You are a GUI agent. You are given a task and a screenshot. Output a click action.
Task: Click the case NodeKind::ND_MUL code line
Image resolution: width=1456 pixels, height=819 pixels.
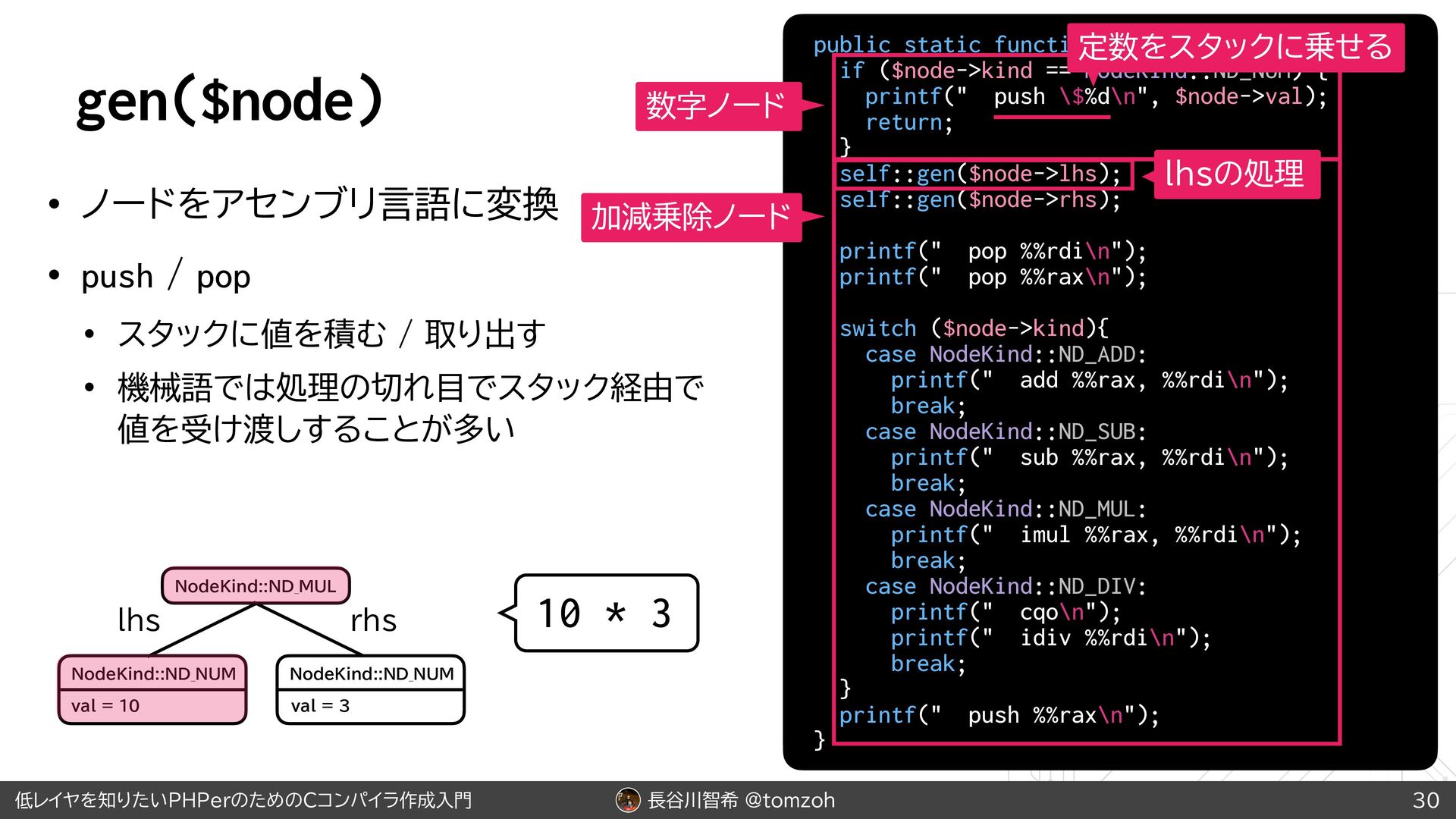[1006, 509]
